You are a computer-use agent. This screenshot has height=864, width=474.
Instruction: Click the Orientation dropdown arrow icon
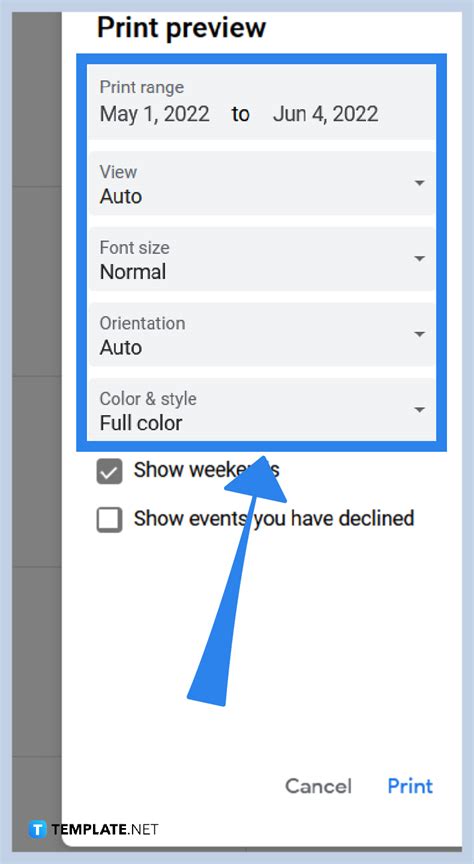click(x=419, y=334)
